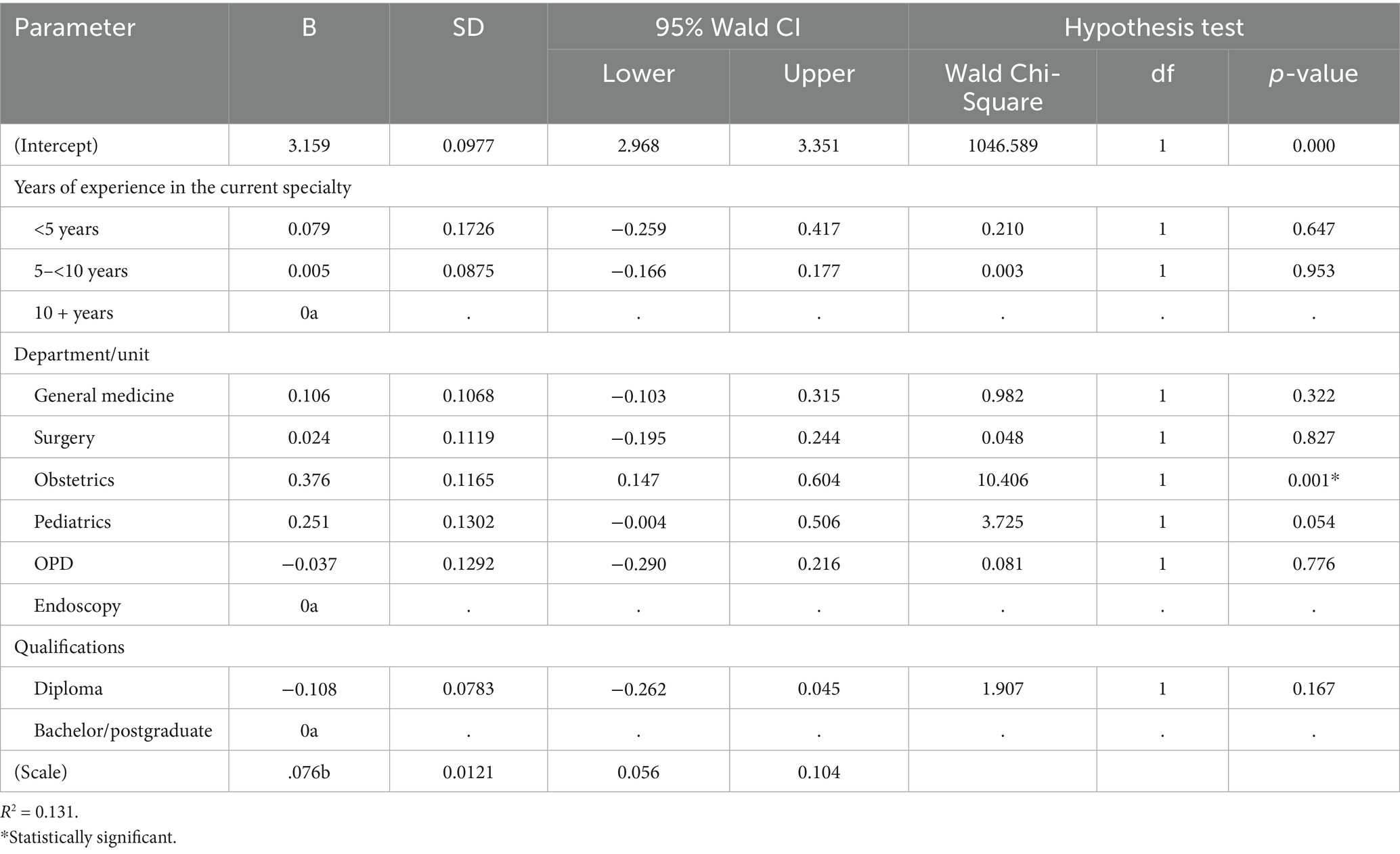Select the <5 years row label
The width and height of the screenshot is (1400, 854).
(66, 229)
